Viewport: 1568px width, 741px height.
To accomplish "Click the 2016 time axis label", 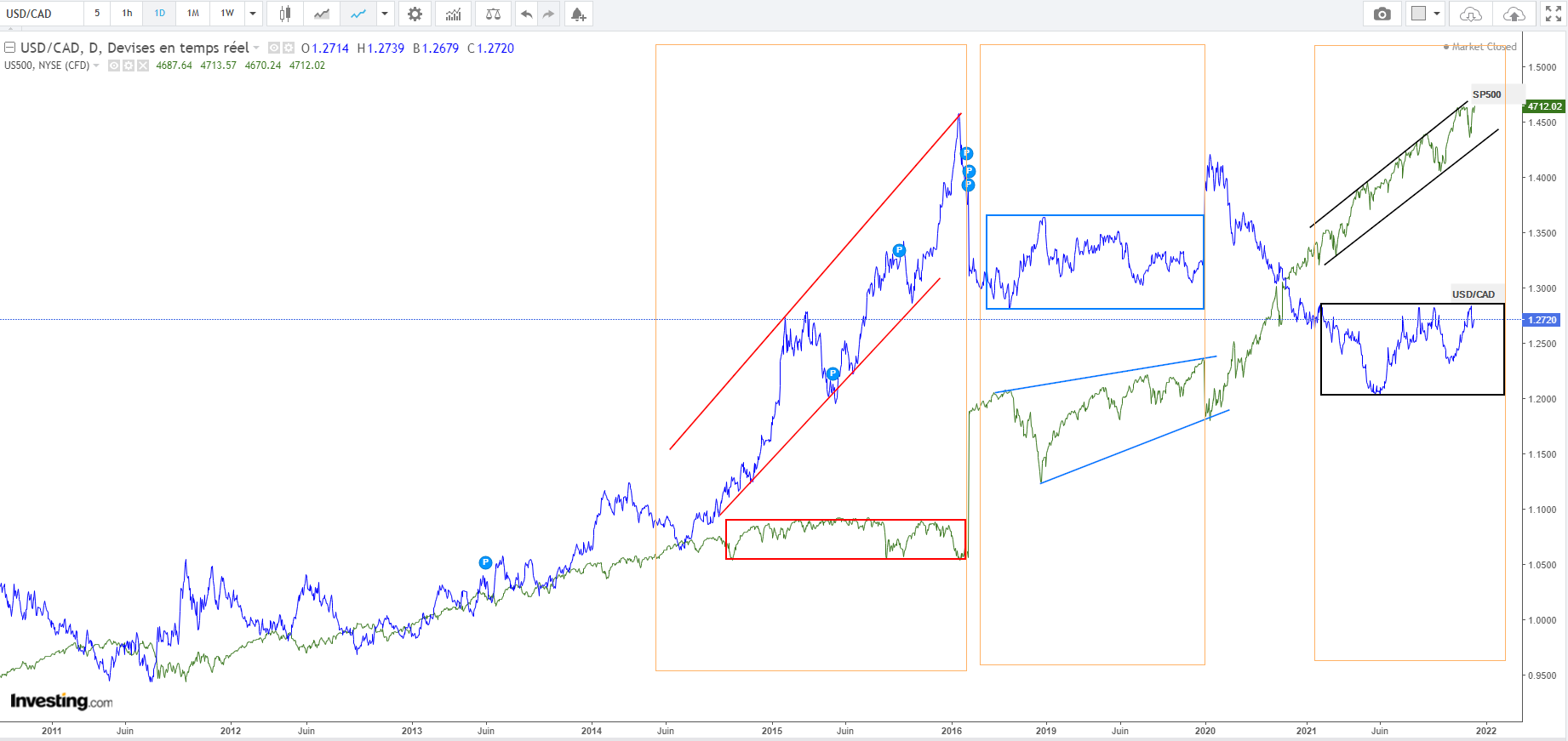I will pyautogui.click(x=952, y=731).
